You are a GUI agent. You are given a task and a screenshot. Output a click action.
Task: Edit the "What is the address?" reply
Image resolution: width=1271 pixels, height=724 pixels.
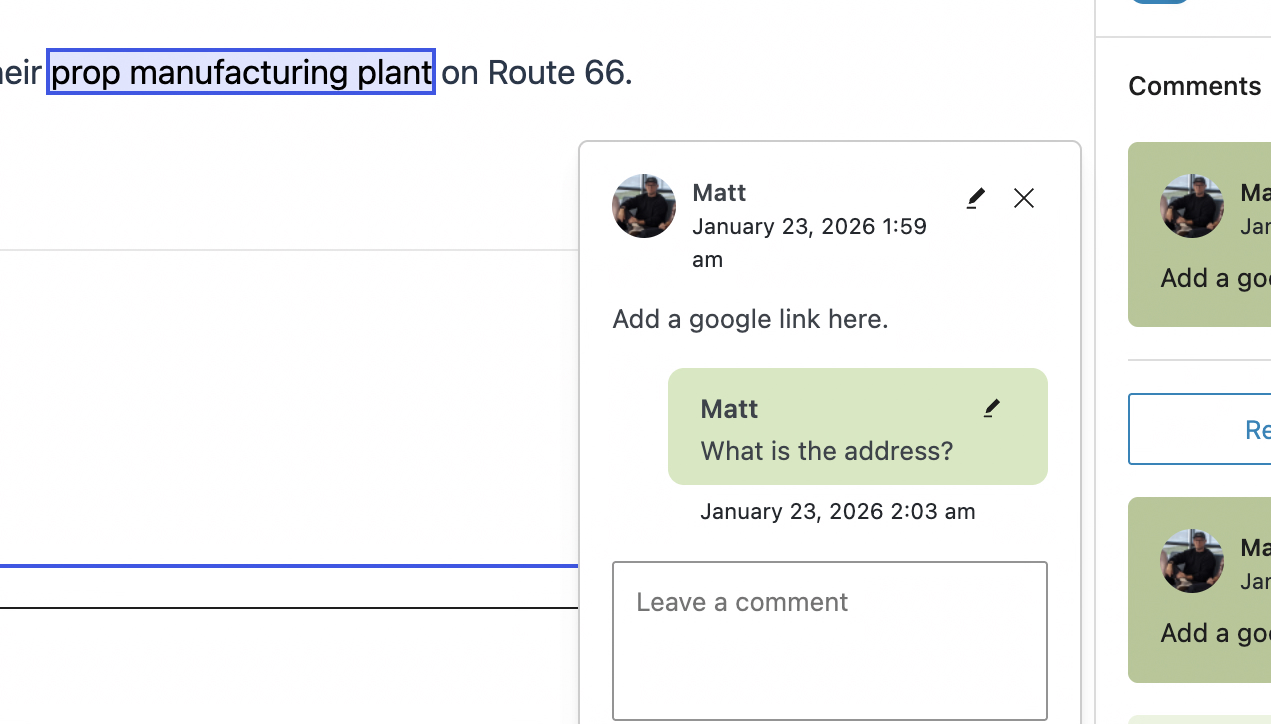(x=991, y=408)
